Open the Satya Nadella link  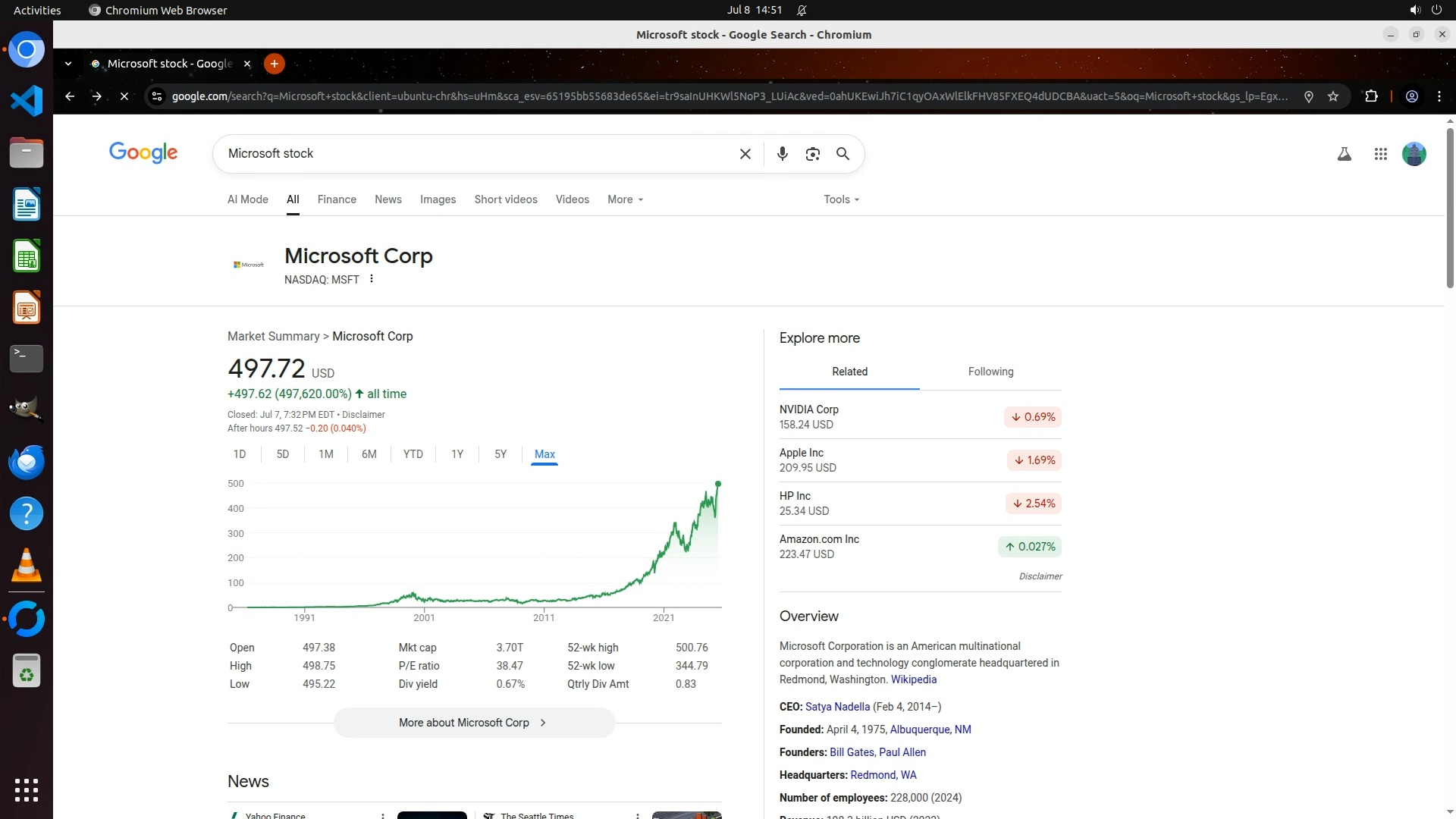tap(837, 707)
